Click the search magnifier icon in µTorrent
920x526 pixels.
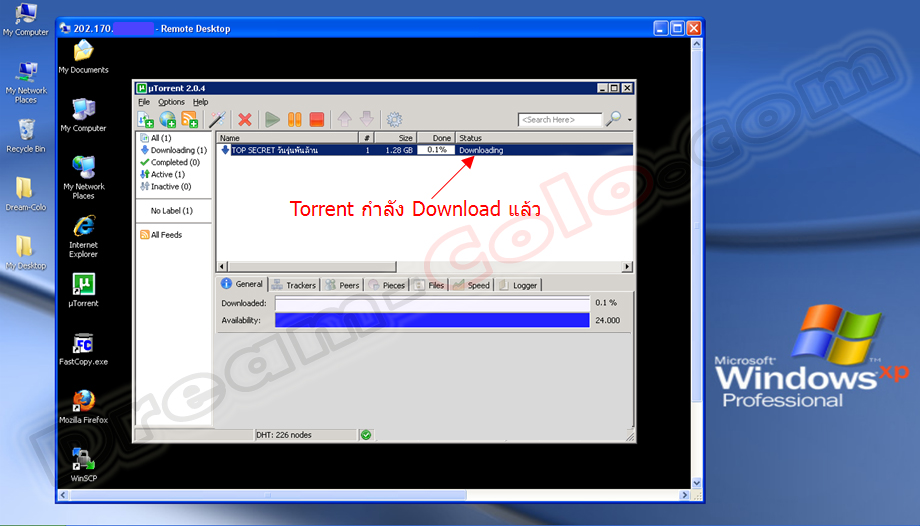tap(613, 119)
